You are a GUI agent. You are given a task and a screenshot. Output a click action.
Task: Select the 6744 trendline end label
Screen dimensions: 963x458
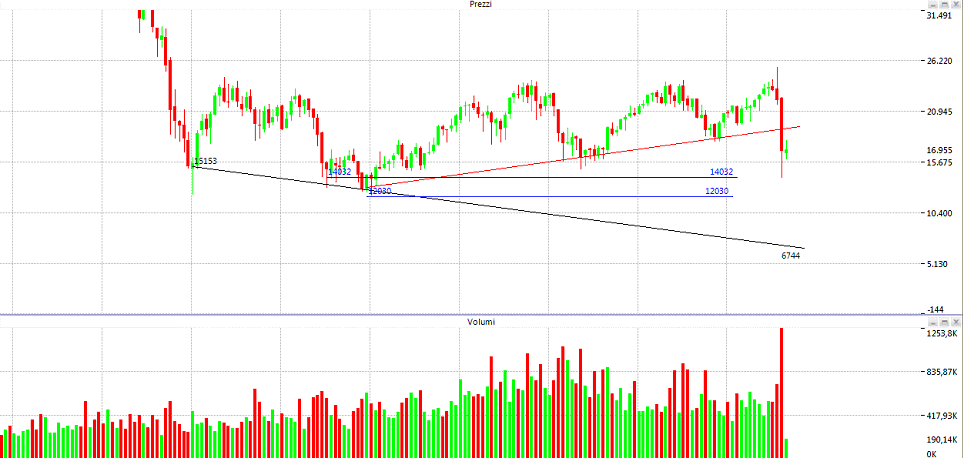[790, 255]
